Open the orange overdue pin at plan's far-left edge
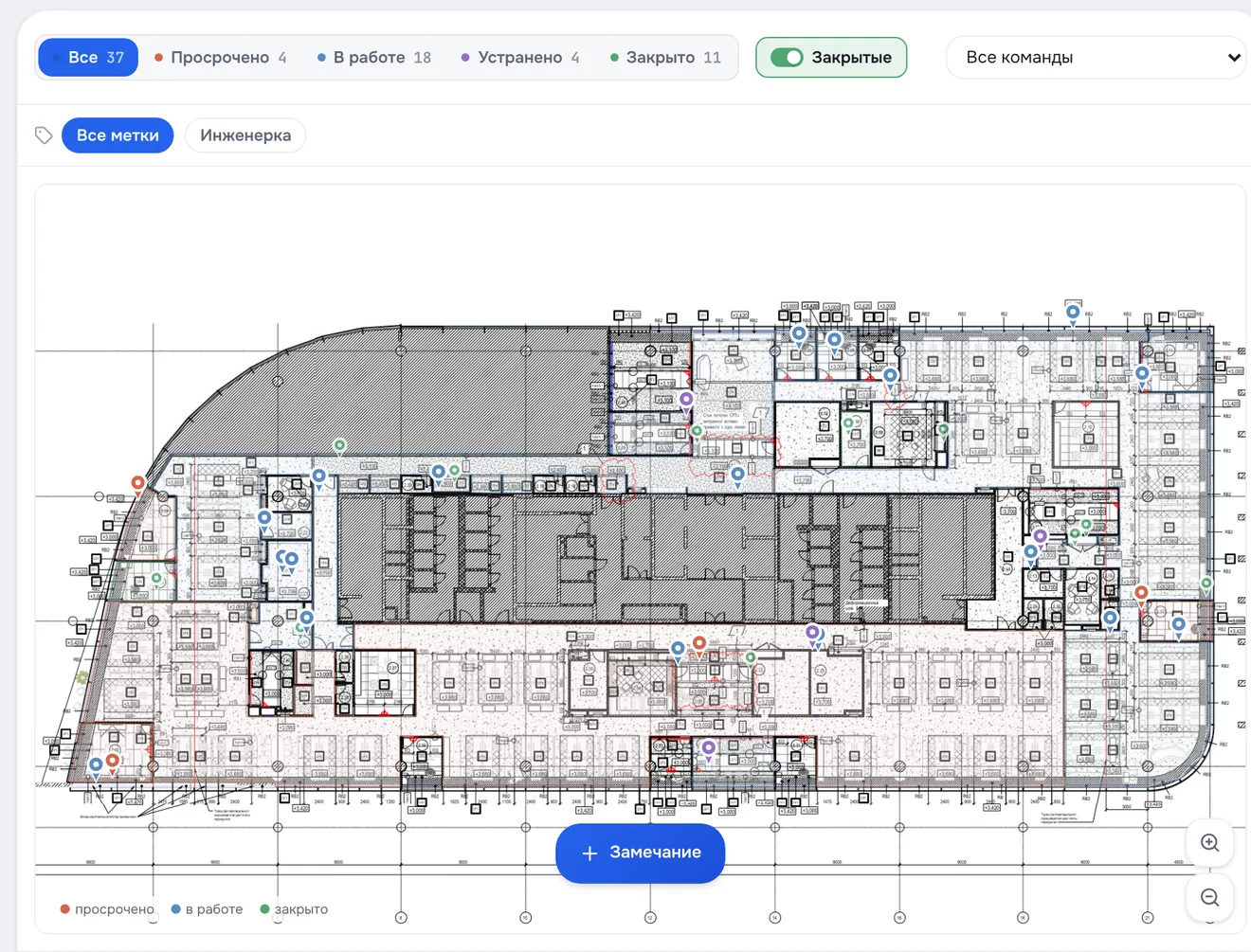Image resolution: width=1251 pixels, height=952 pixels. coord(138,485)
